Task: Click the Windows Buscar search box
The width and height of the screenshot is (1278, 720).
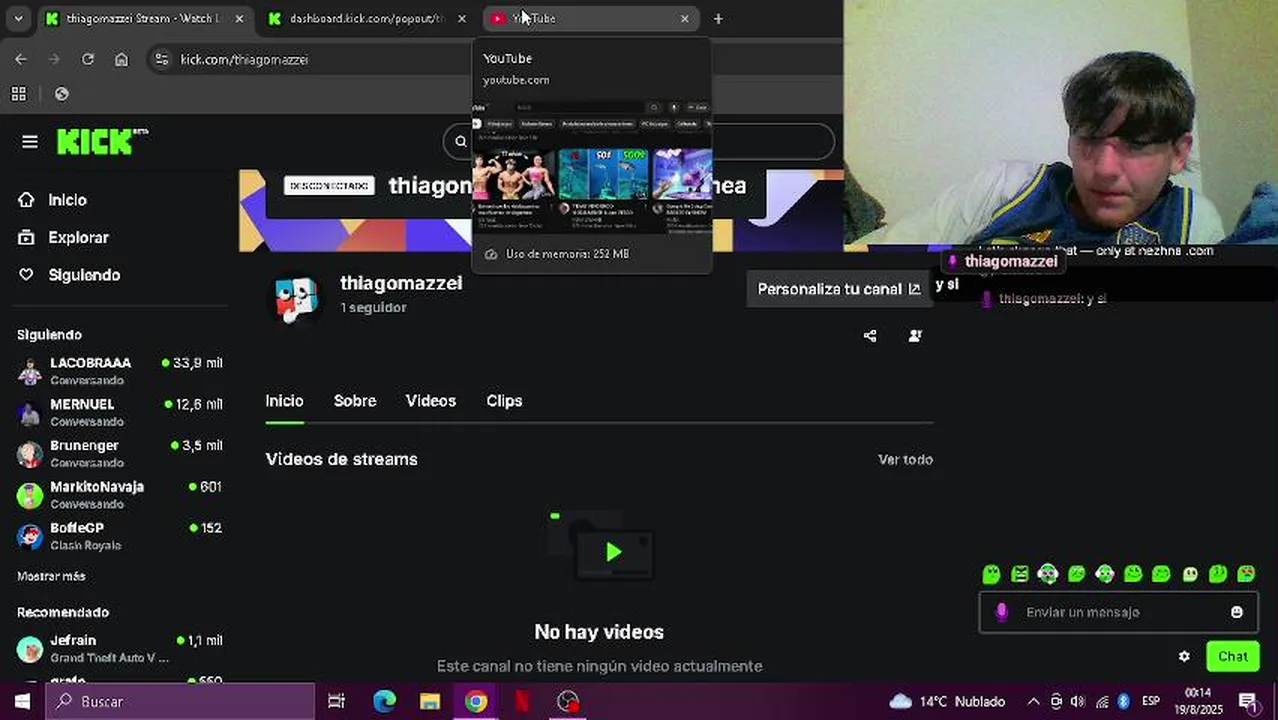Action: (180, 701)
